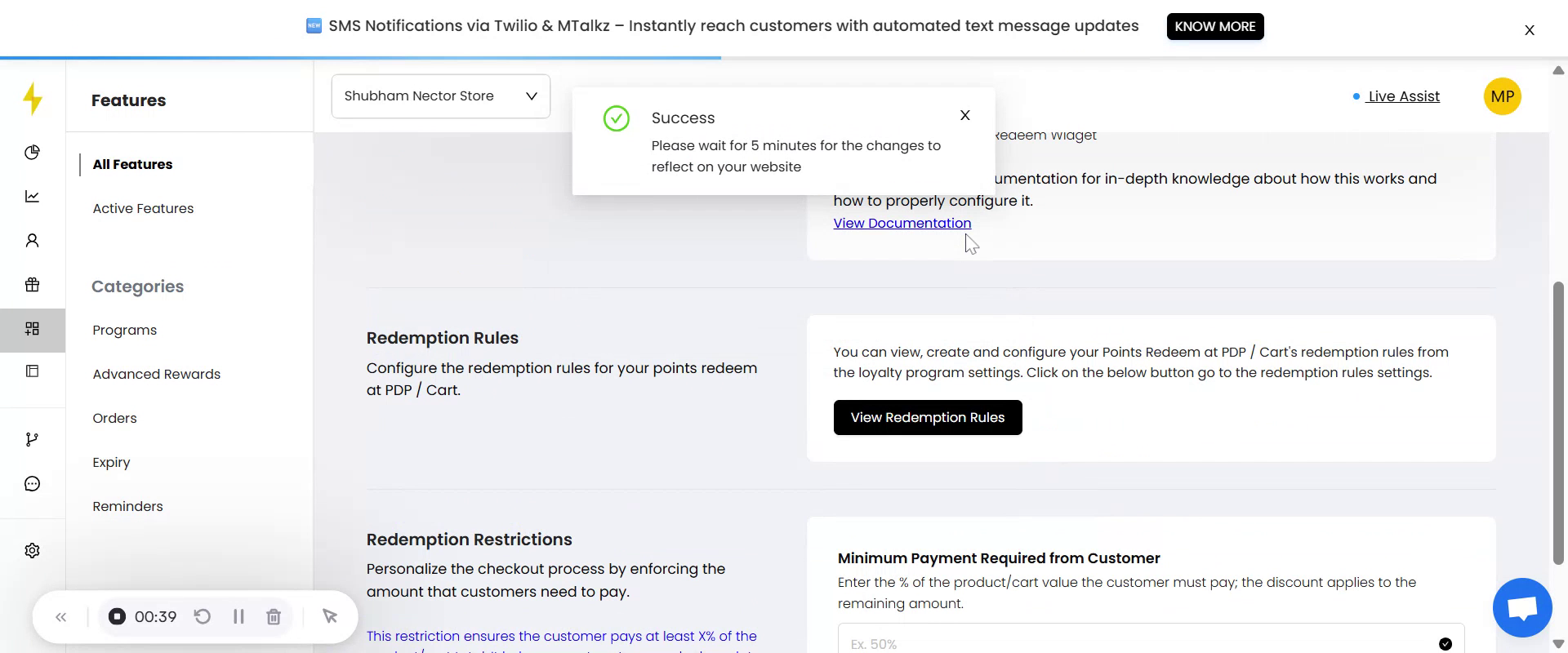Stop the screen recording

pos(117,617)
